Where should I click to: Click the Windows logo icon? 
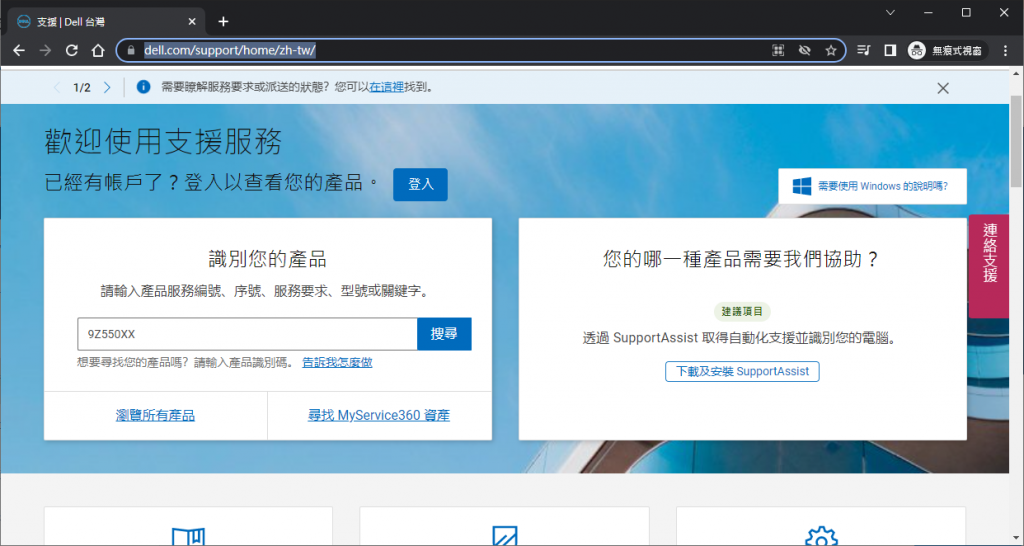click(x=801, y=186)
